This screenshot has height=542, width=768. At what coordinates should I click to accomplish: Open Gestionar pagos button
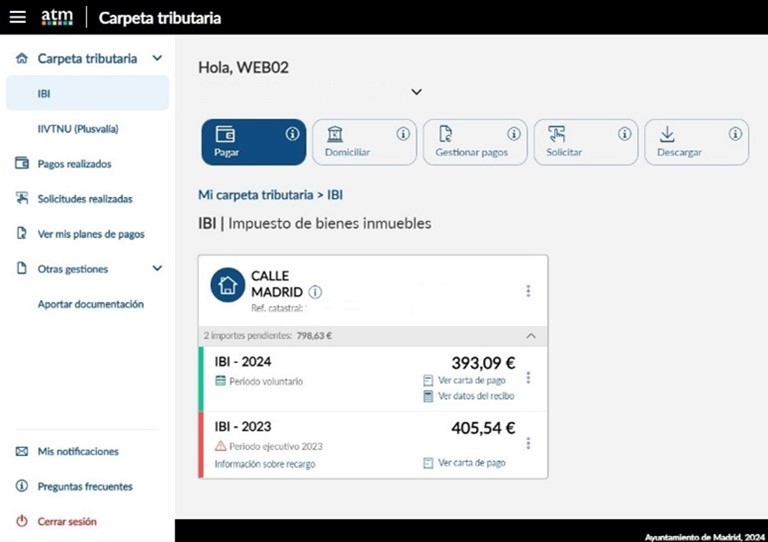pyautogui.click(x=474, y=142)
